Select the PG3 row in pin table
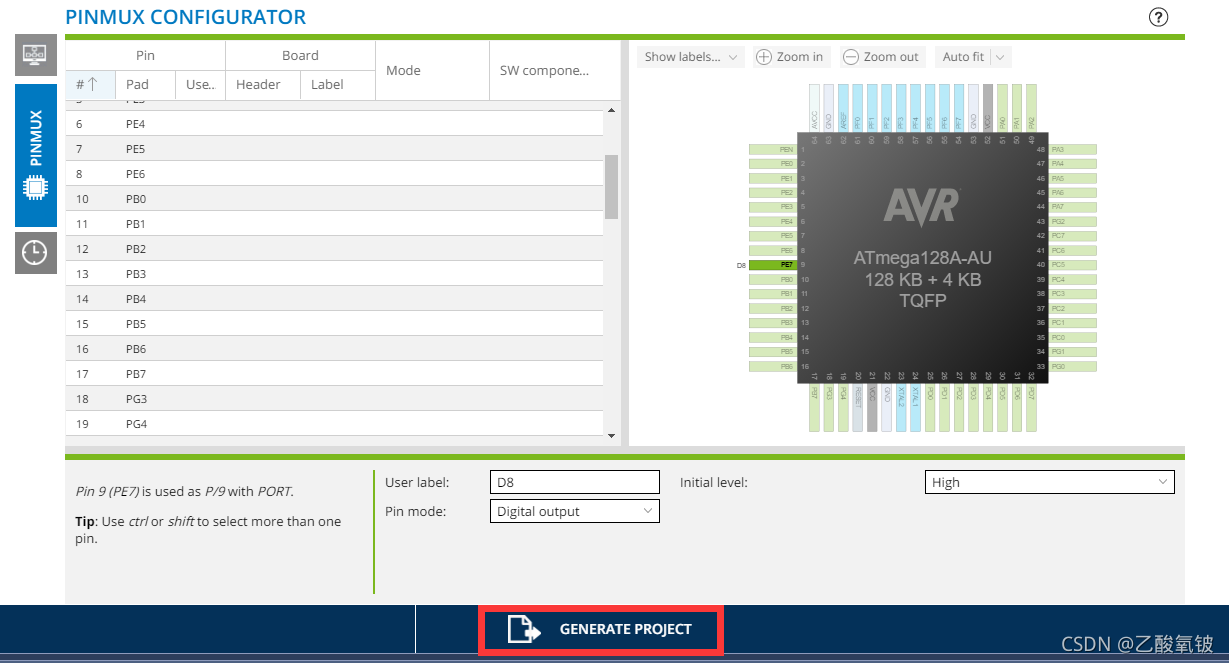 tap(334, 399)
